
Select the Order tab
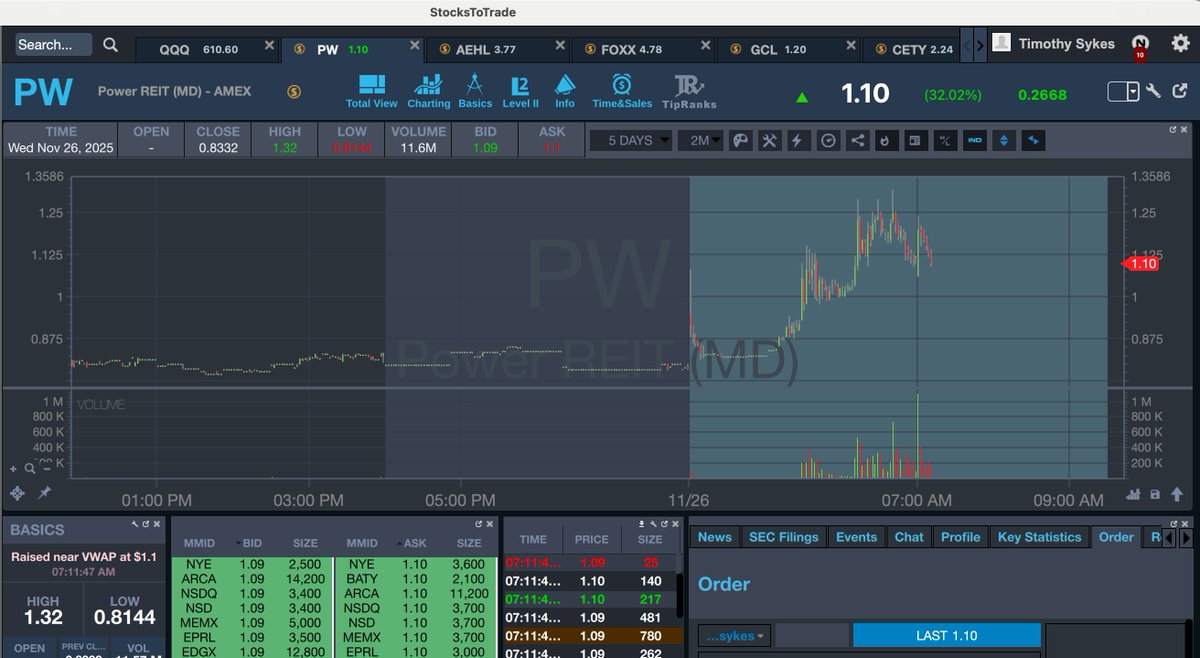click(1116, 537)
